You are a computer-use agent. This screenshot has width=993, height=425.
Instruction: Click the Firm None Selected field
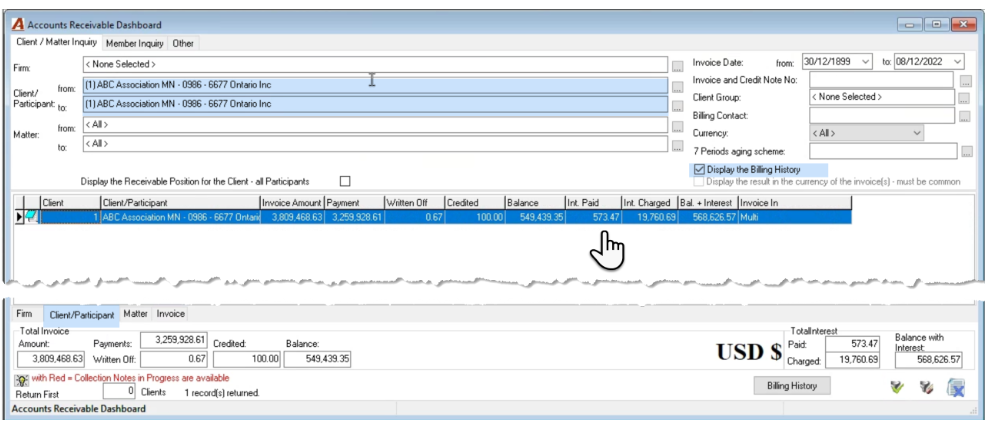pyautogui.click(x=375, y=65)
